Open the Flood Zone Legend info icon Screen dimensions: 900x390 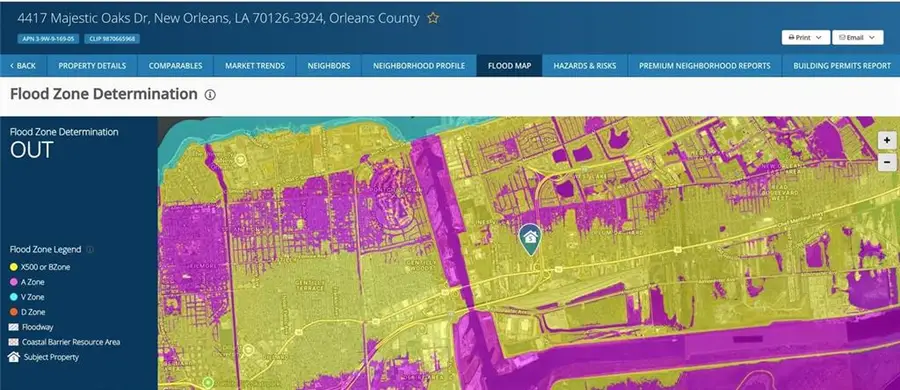[90, 250]
